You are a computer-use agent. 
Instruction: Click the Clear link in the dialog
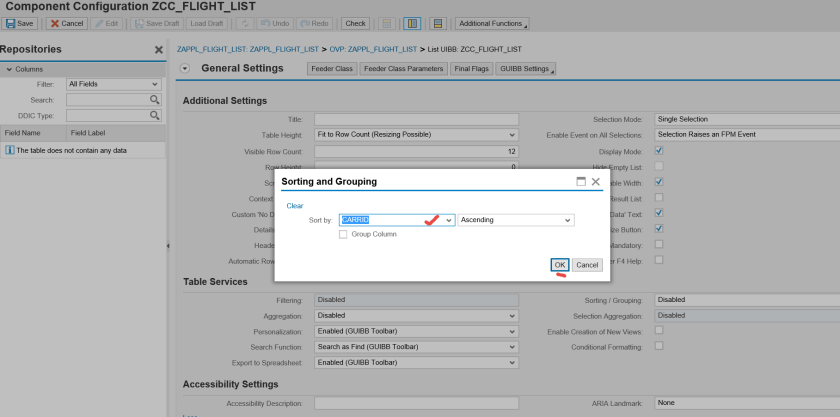[x=295, y=206]
